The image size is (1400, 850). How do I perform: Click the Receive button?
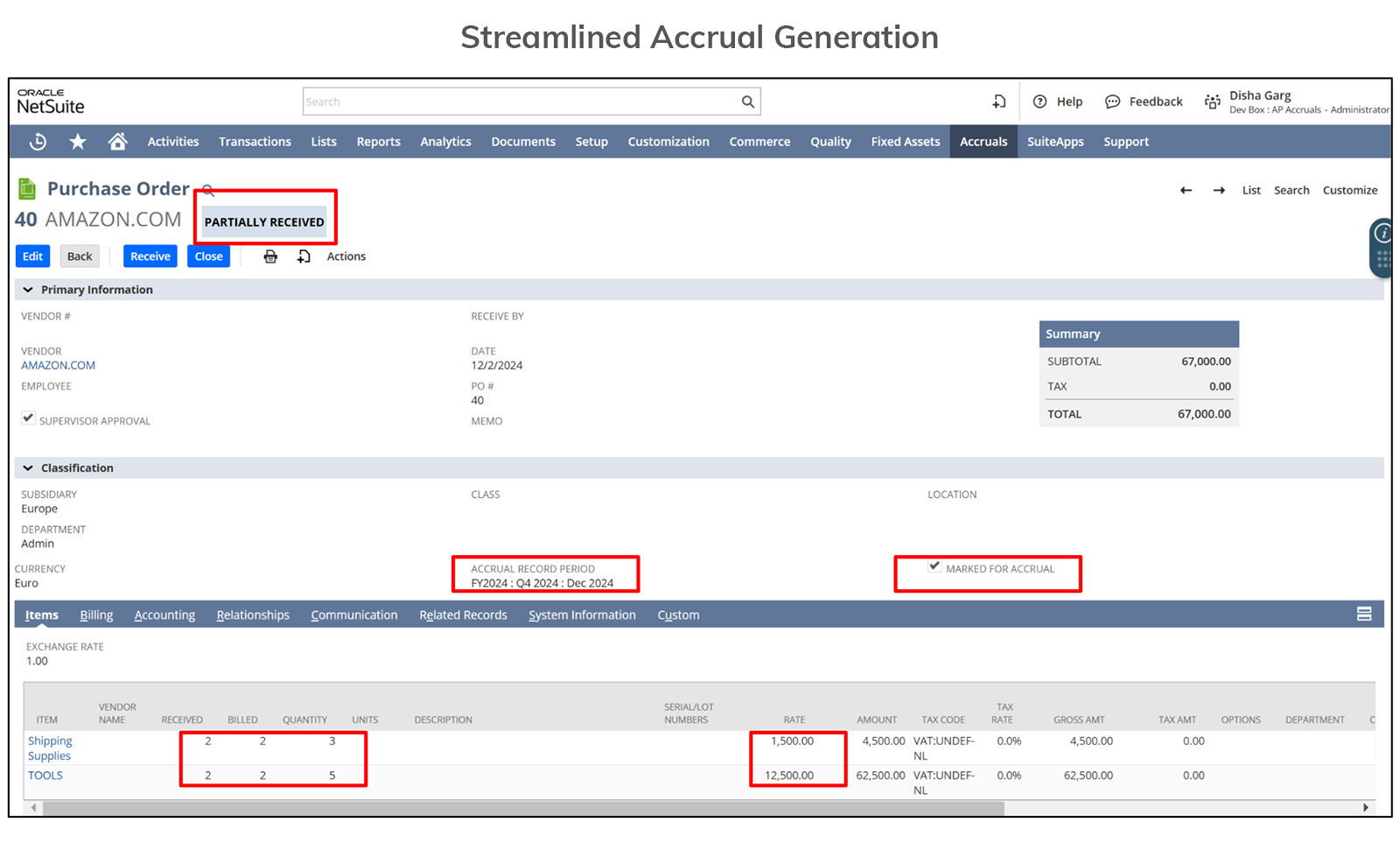(150, 256)
